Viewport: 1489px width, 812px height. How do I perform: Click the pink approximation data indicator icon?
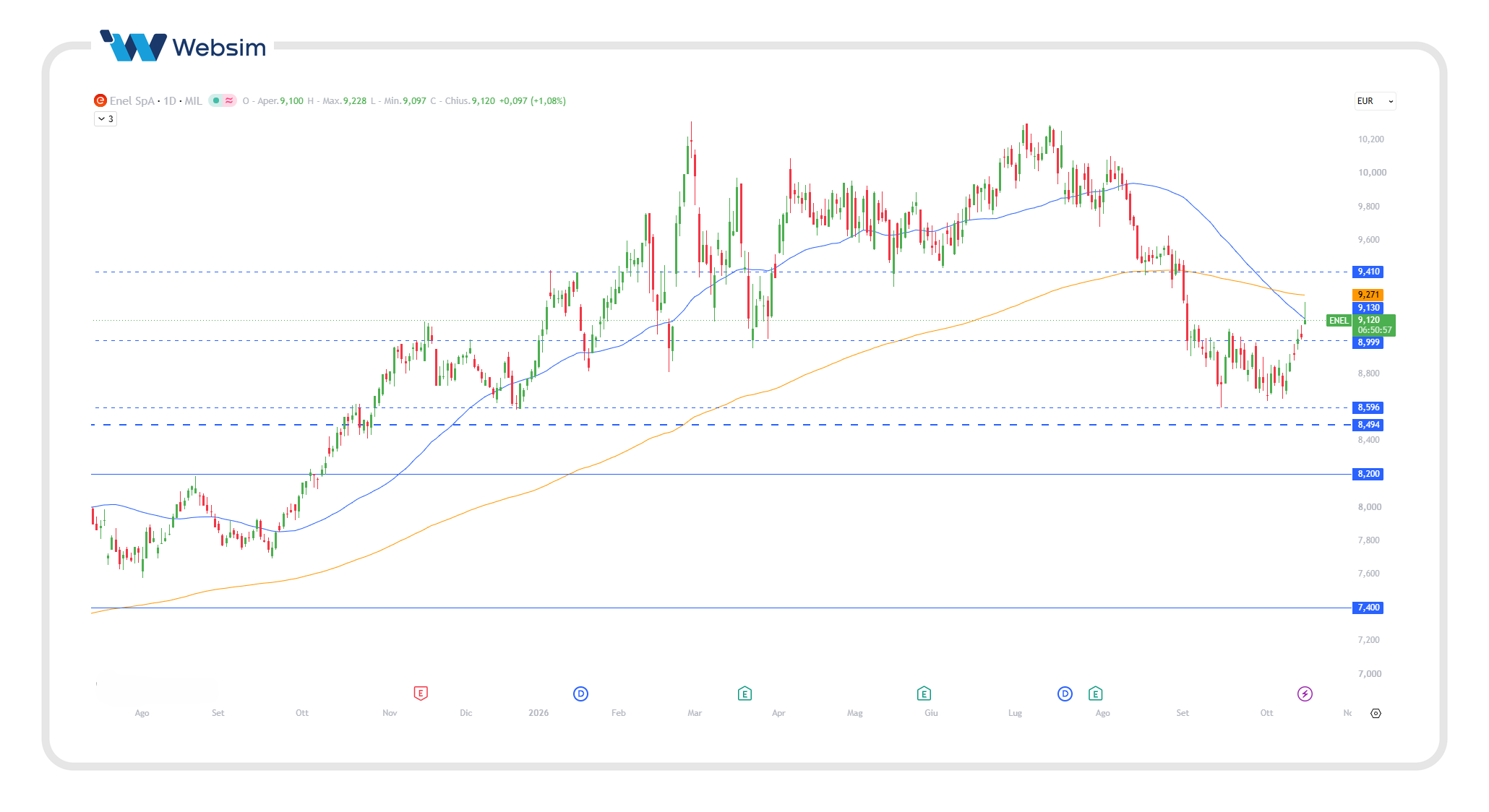click(x=229, y=100)
